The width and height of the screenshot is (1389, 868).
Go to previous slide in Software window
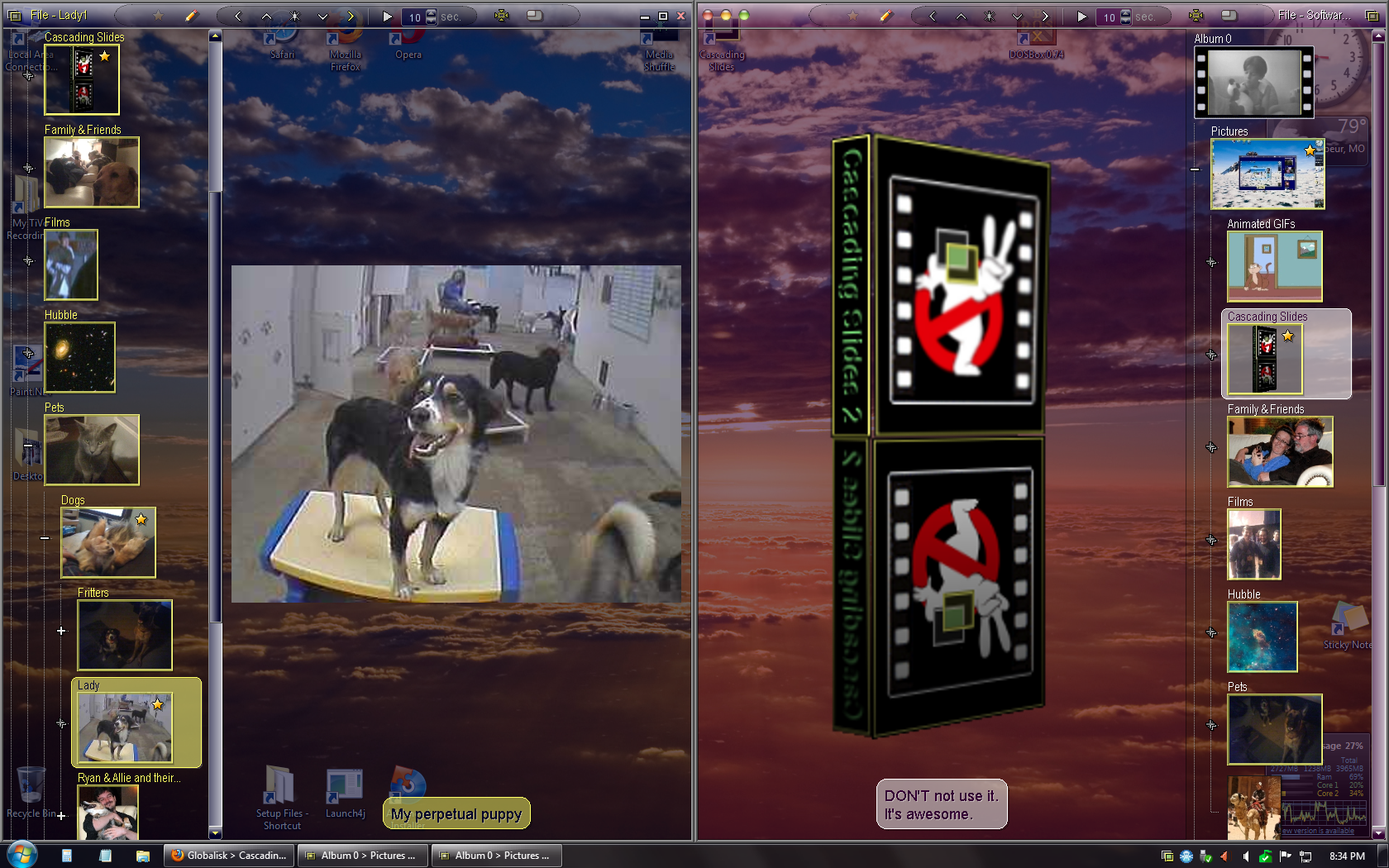(933, 16)
